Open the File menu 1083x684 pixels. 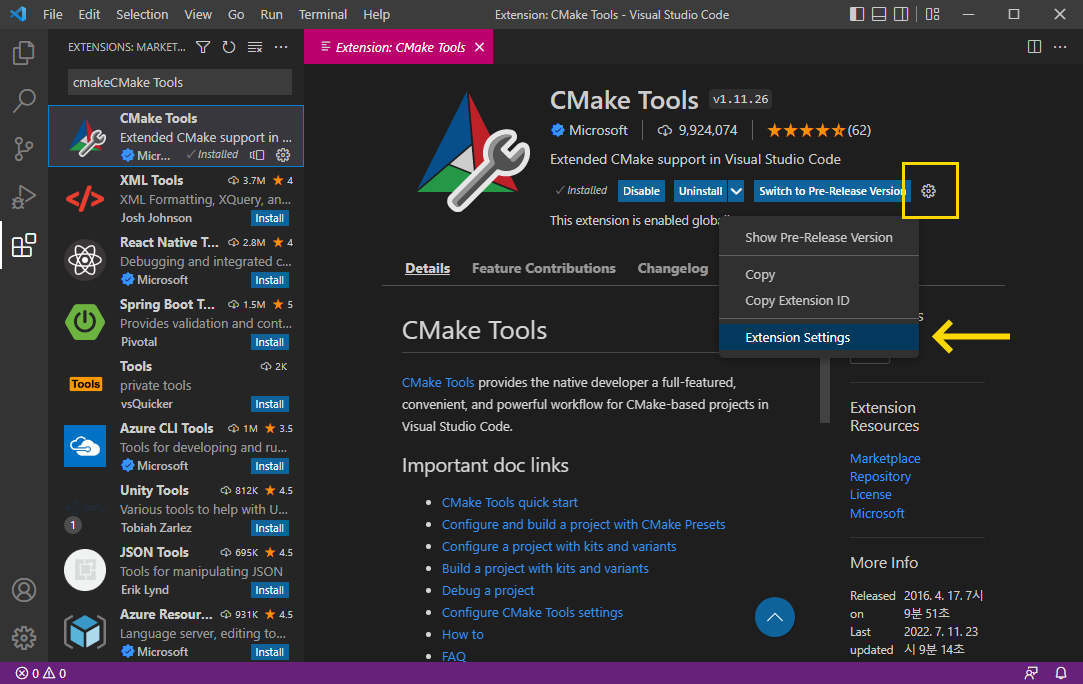click(x=52, y=15)
